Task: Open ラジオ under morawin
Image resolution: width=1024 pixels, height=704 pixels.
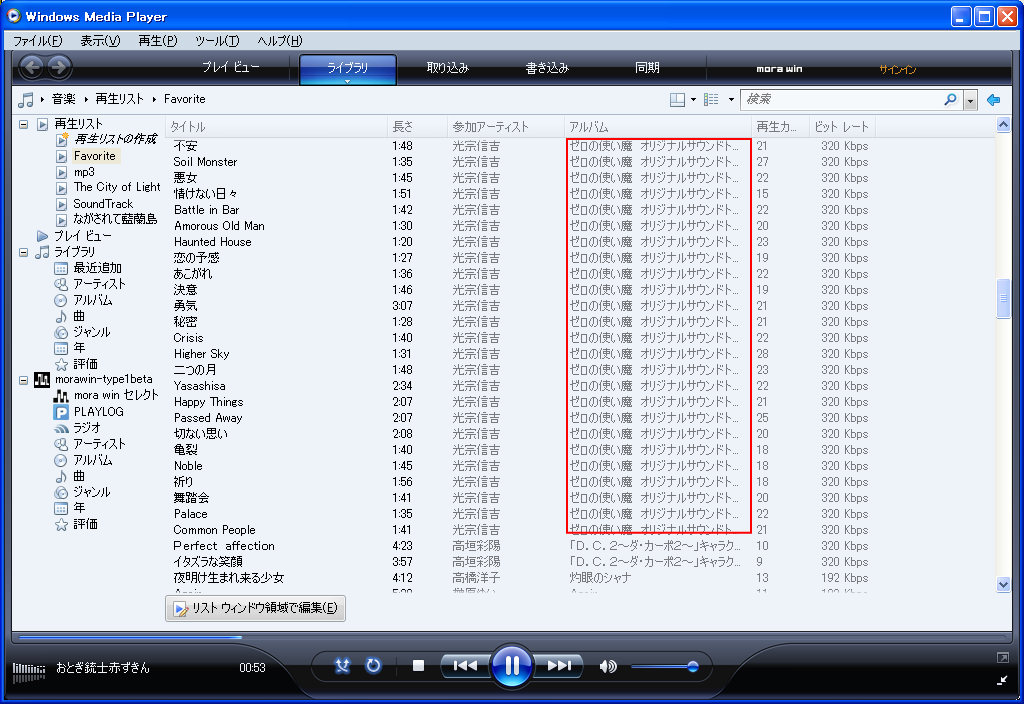Action: pos(87,428)
